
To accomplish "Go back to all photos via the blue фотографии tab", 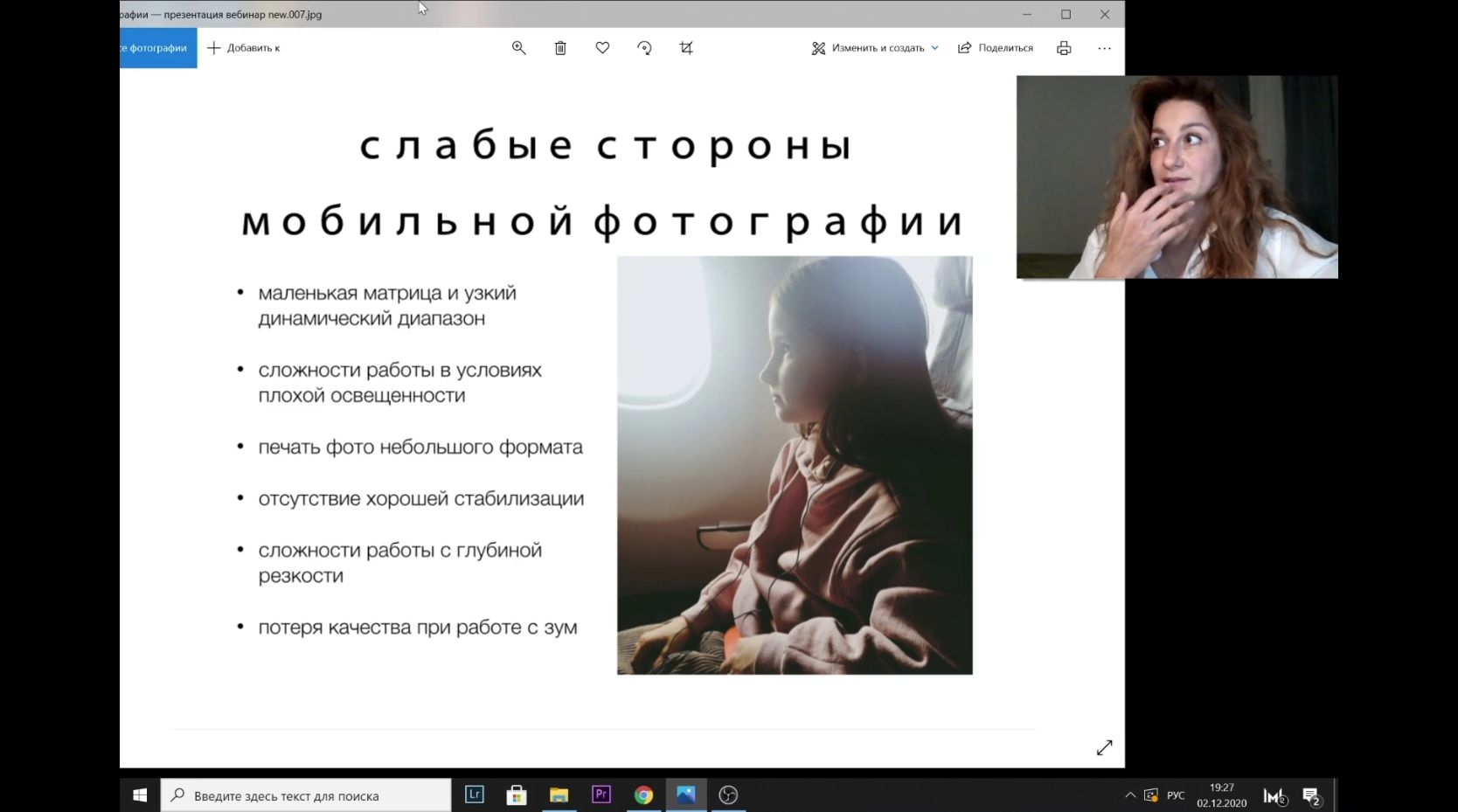I will (158, 48).
